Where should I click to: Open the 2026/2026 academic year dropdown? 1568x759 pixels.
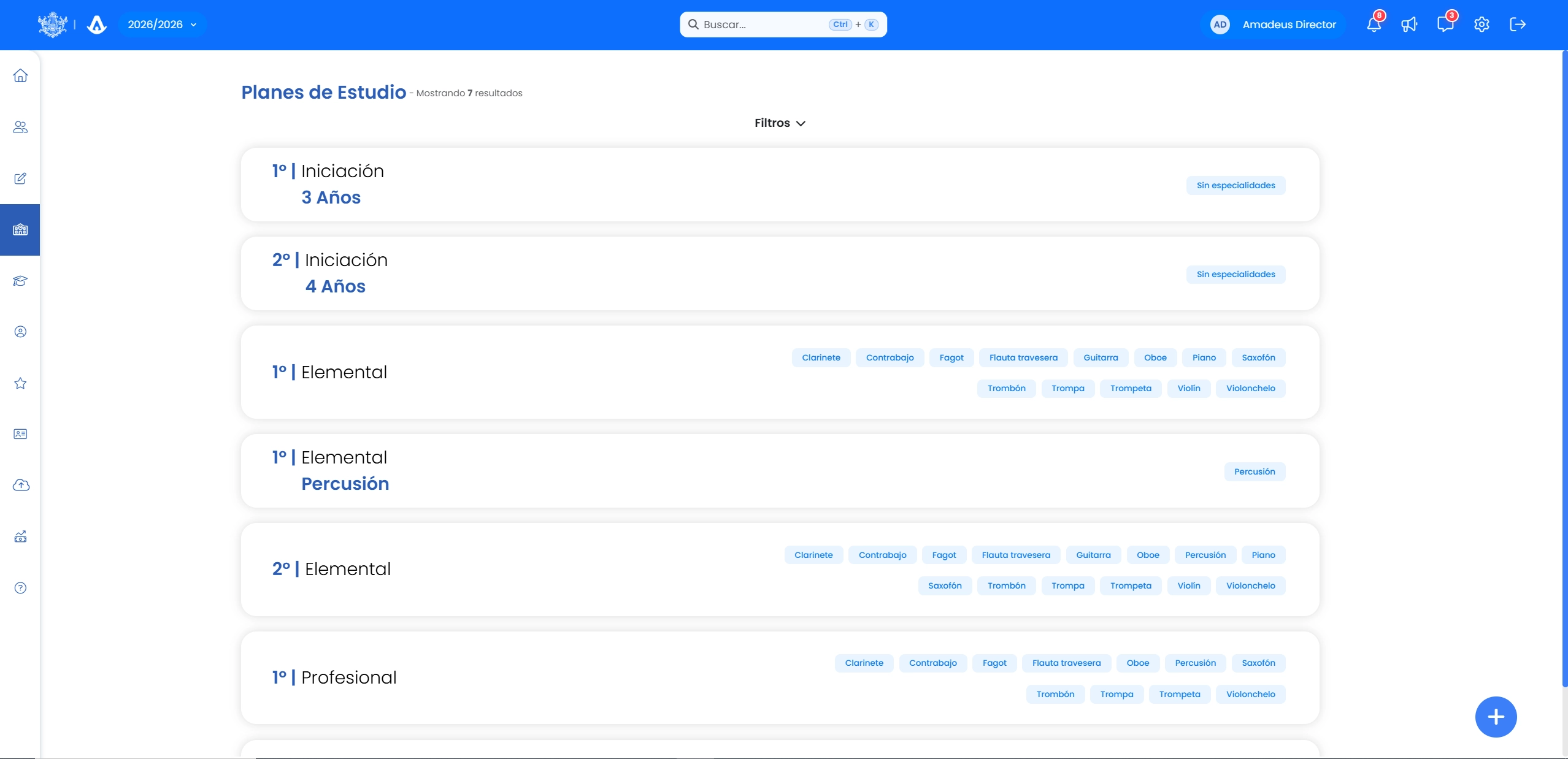163,25
